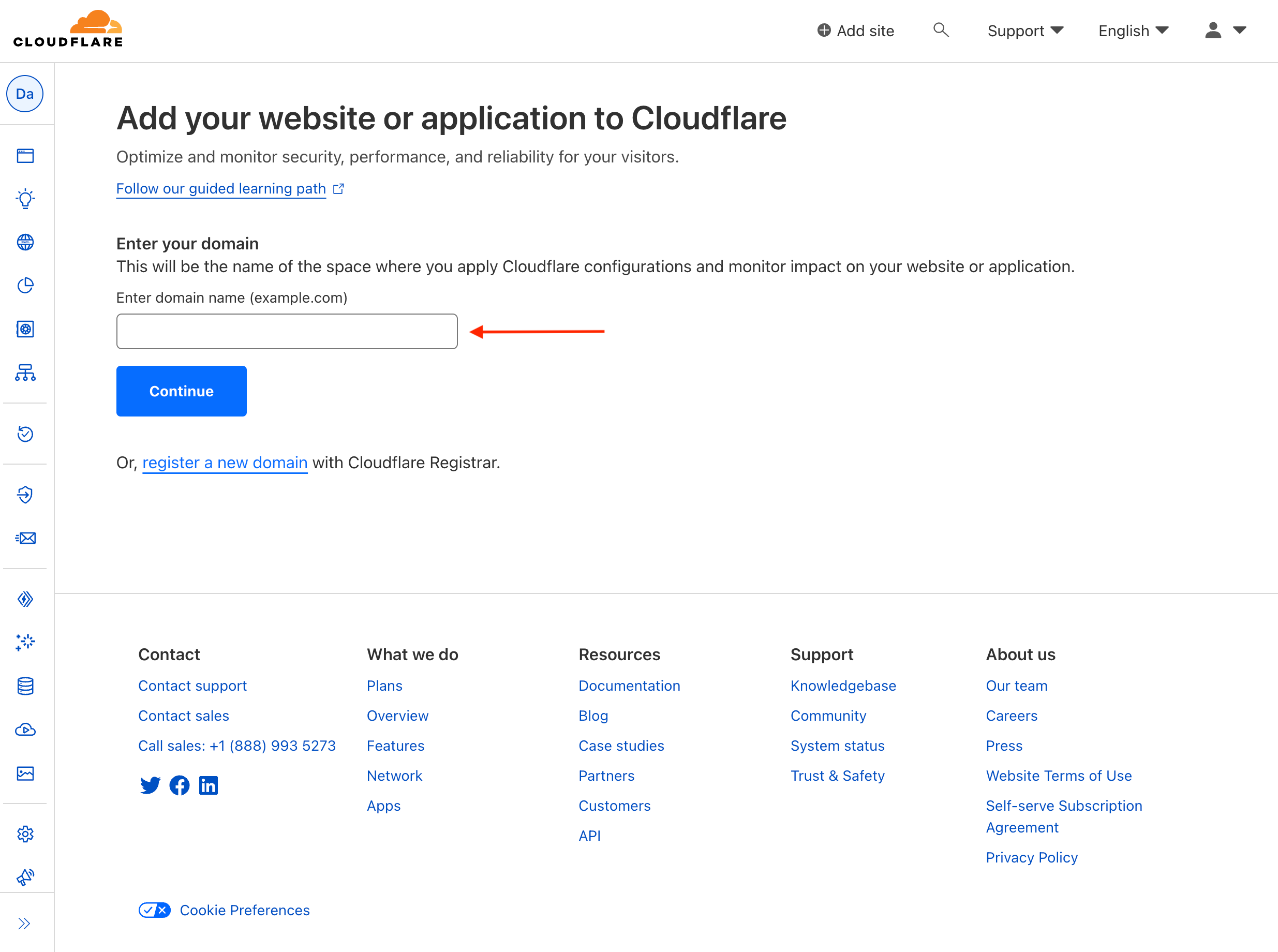The image size is (1278, 952).
Task: Open Cloudflare's Twitter profile icon
Action: (151, 785)
